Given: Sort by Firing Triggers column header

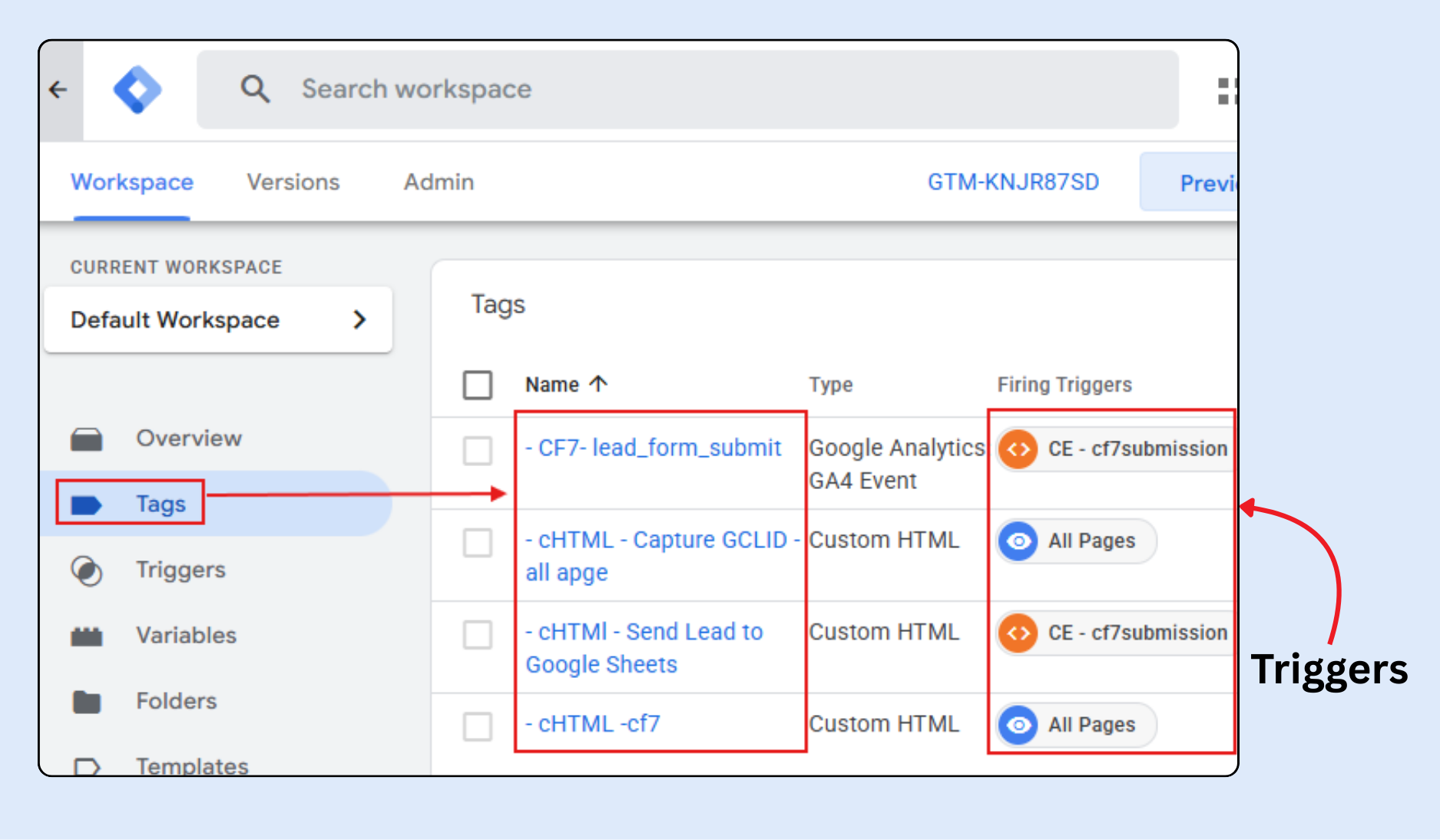Looking at the screenshot, I should click(x=1064, y=385).
